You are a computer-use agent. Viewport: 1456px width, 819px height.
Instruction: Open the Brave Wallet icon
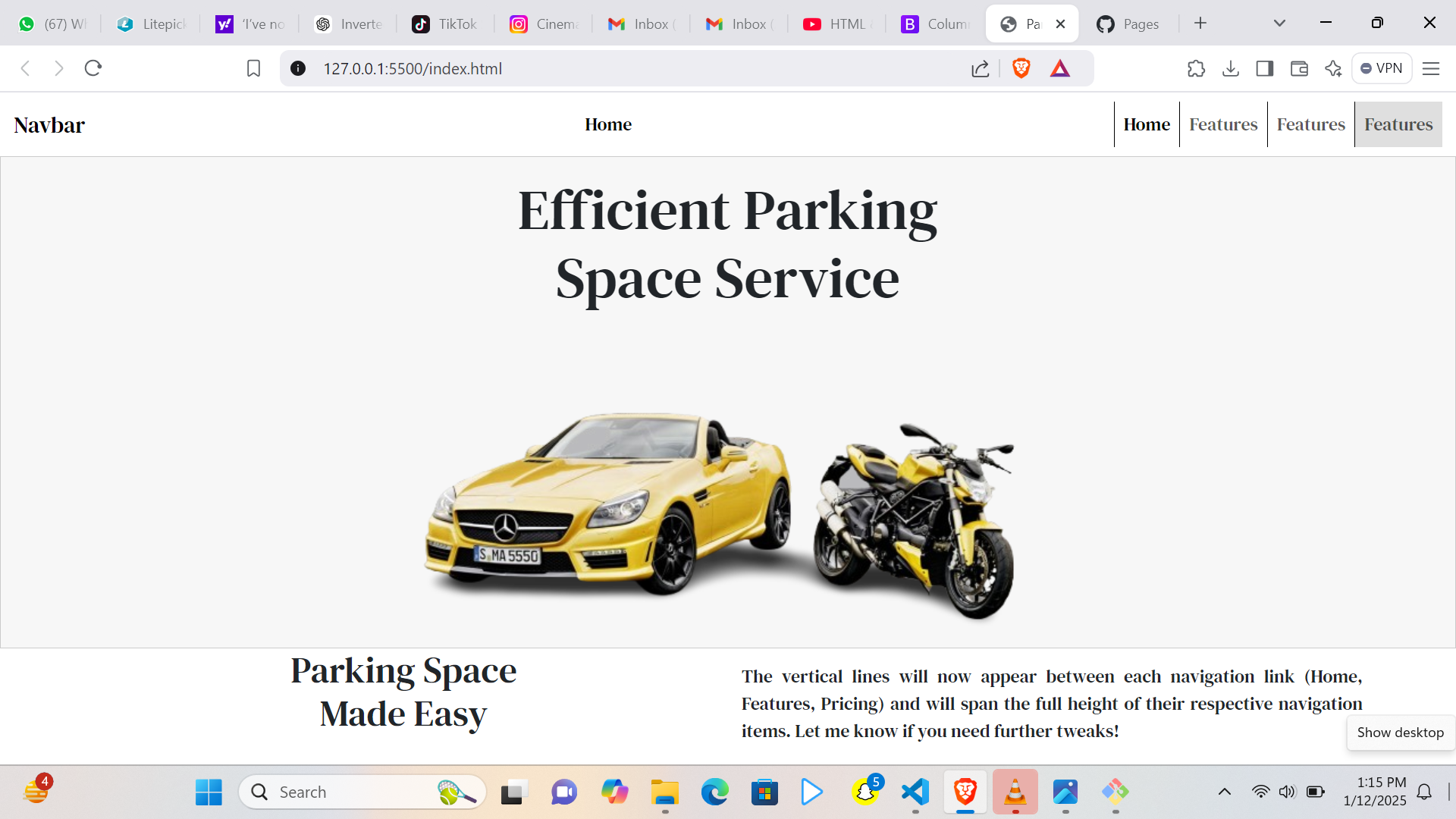click(x=1299, y=68)
